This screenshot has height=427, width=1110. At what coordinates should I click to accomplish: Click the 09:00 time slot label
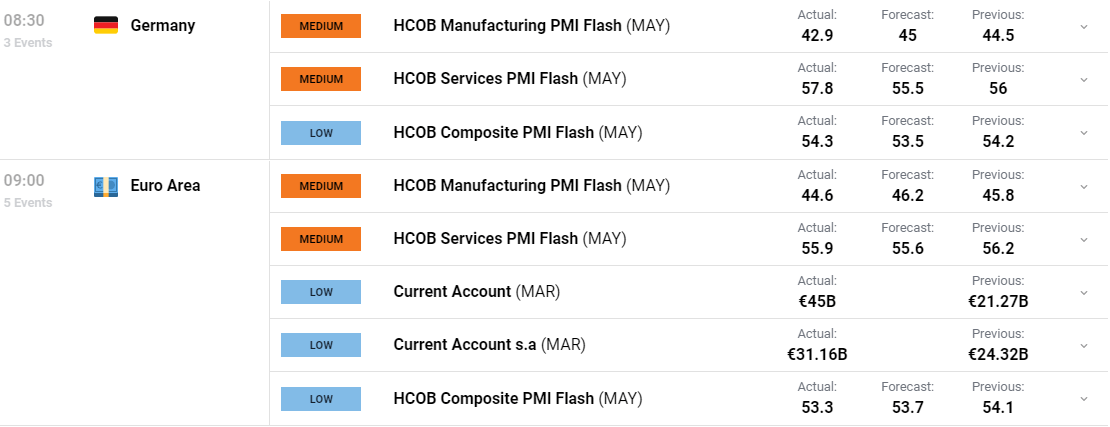24,181
